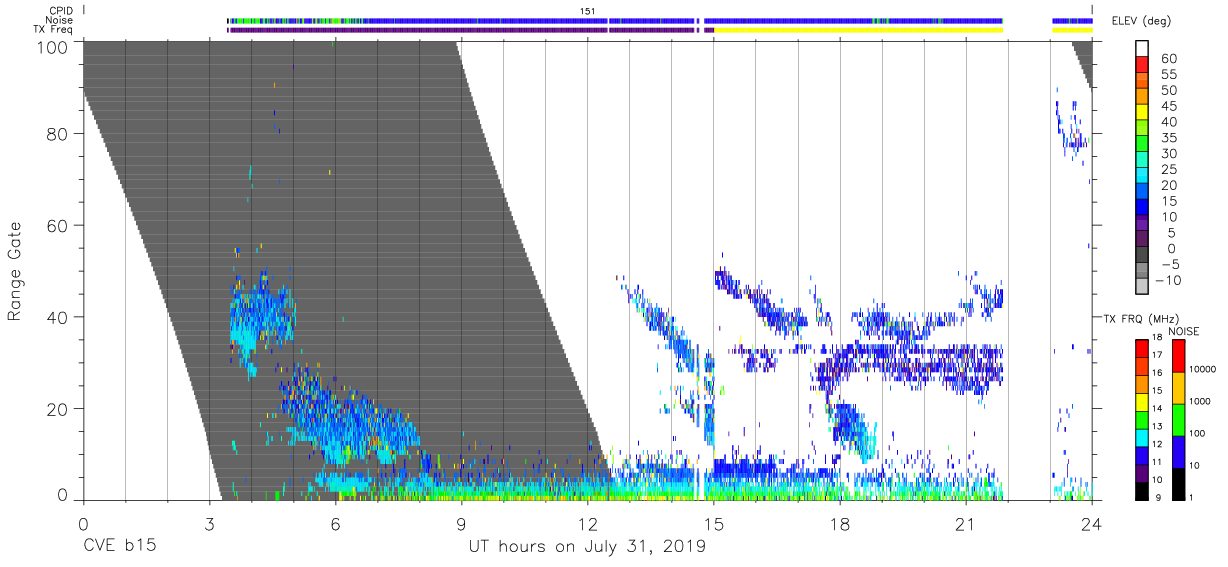Click the CPID label

click(x=62, y=11)
